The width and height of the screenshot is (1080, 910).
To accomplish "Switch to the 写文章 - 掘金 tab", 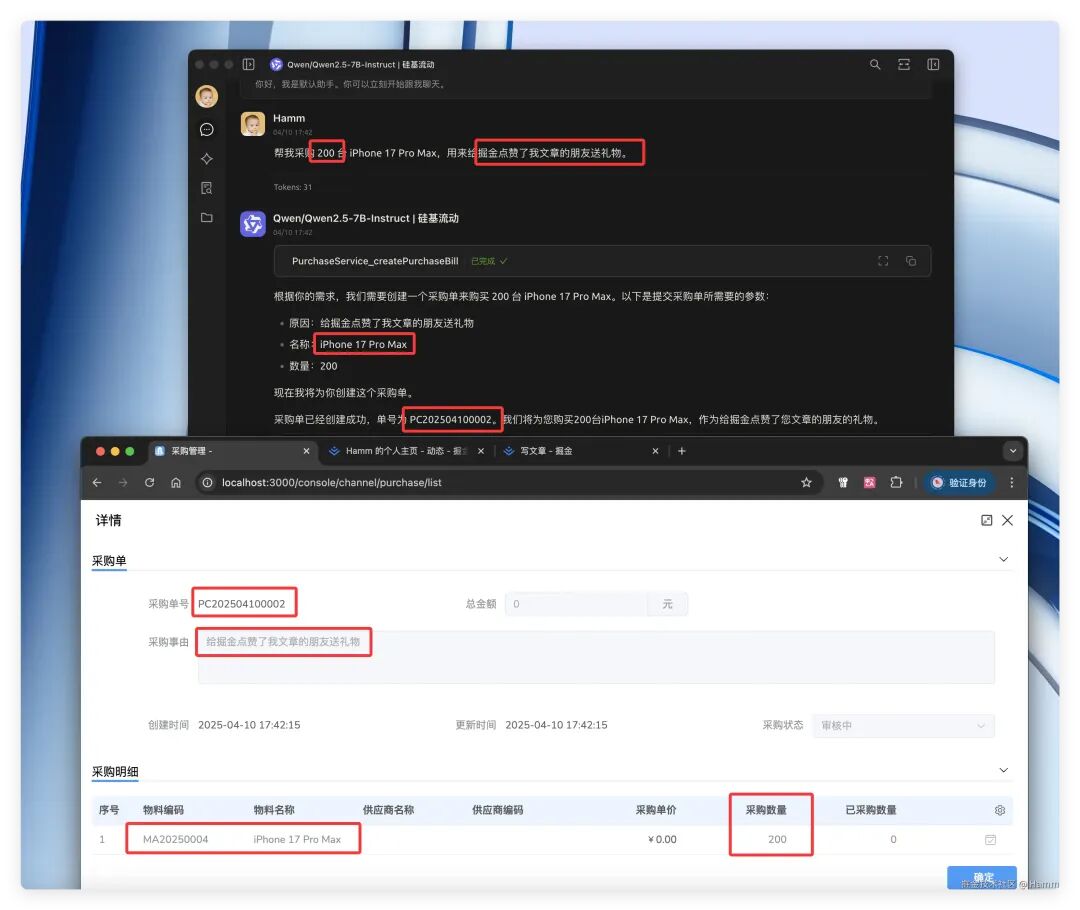I will tap(579, 451).
